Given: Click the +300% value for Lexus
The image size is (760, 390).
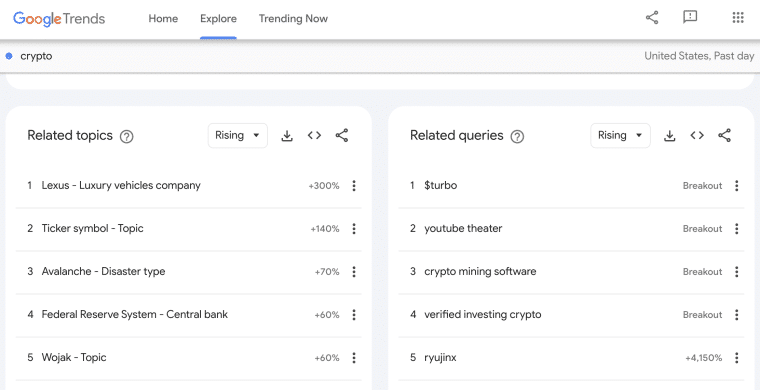Looking at the screenshot, I should point(324,186).
